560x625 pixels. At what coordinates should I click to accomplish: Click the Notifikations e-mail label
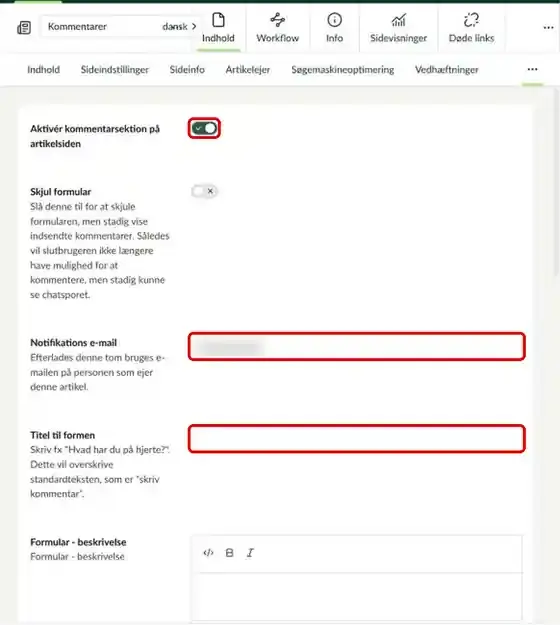point(73,343)
